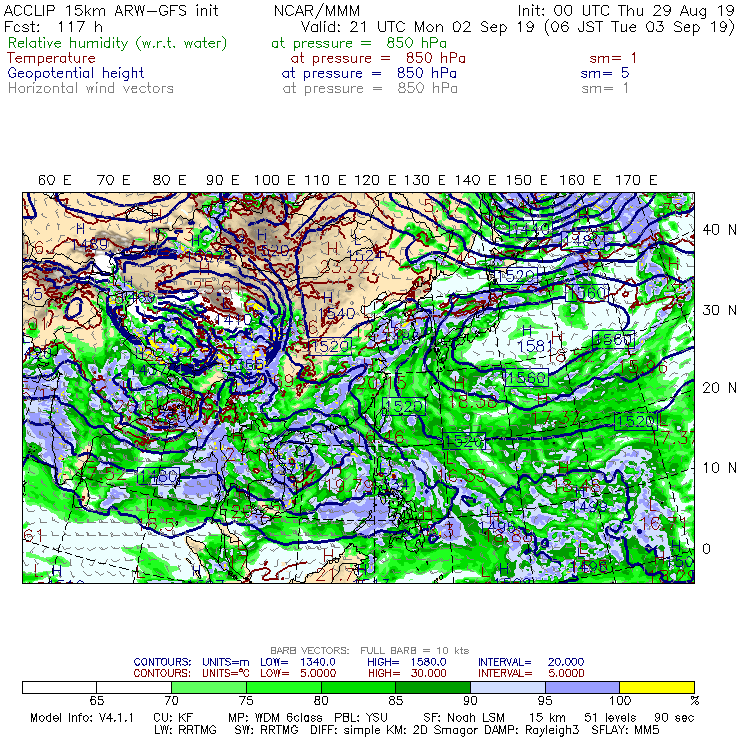Click the '0' equator latitude label
Image resolution: width=740 pixels, height=740 pixels.
pyautogui.click(x=706, y=549)
